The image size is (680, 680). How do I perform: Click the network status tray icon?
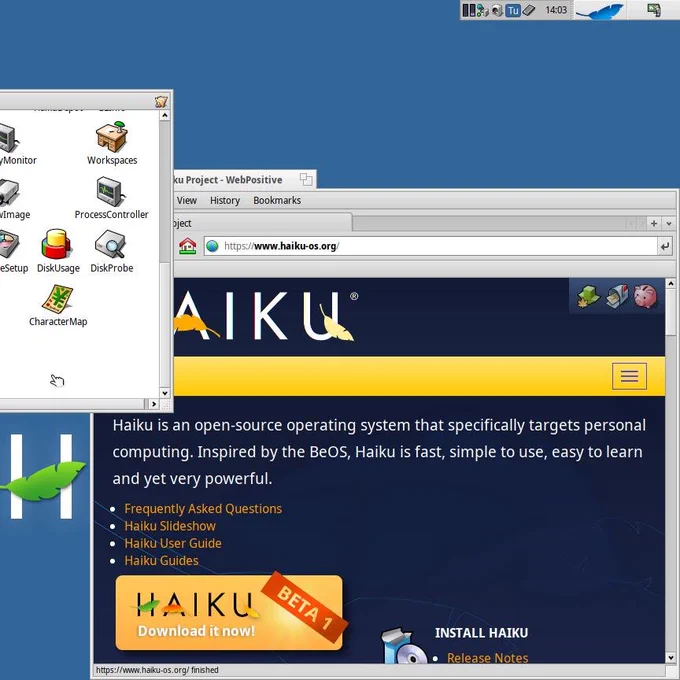pos(482,10)
